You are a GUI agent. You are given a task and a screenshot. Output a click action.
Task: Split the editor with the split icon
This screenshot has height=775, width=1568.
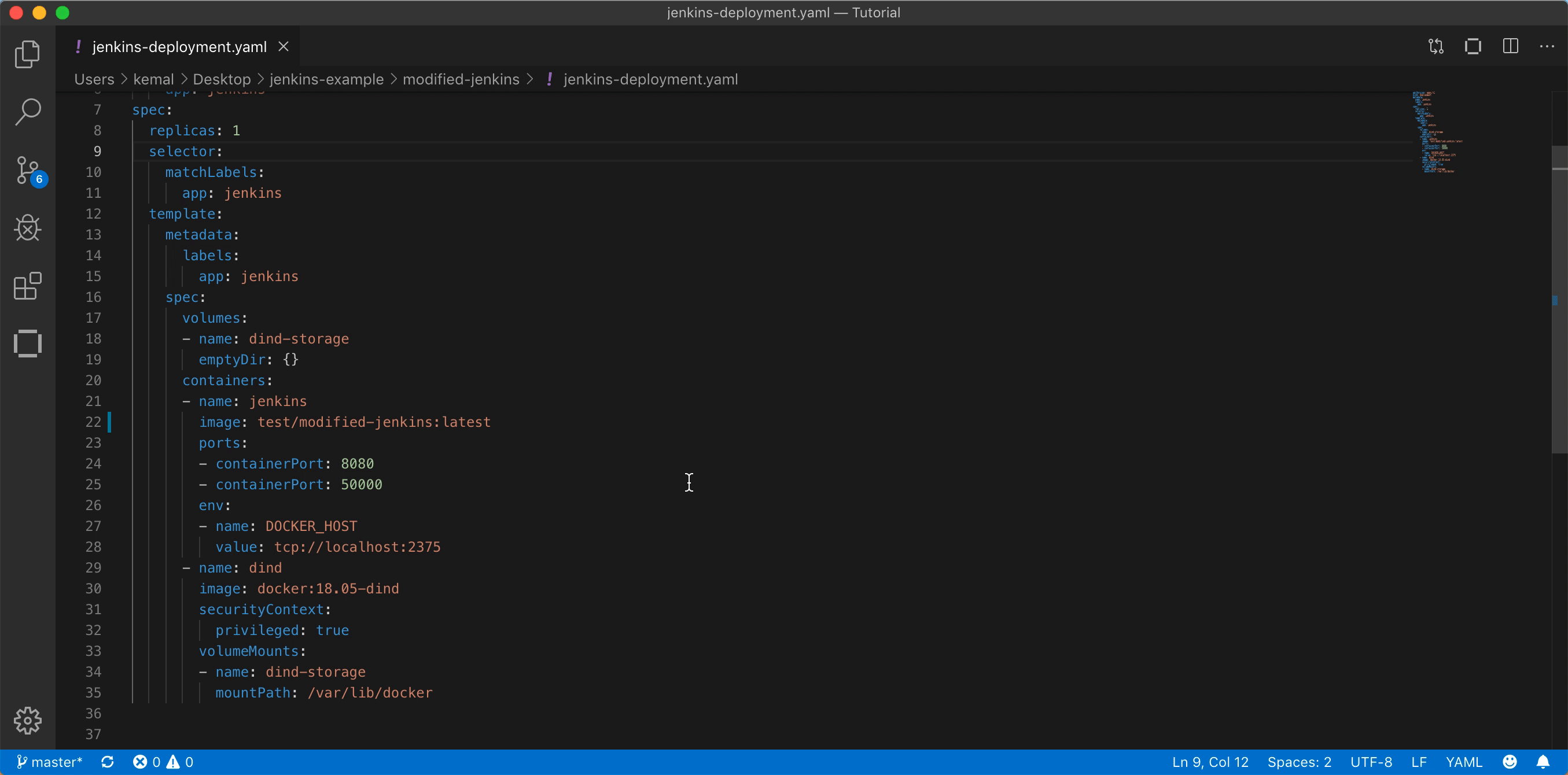point(1511,46)
